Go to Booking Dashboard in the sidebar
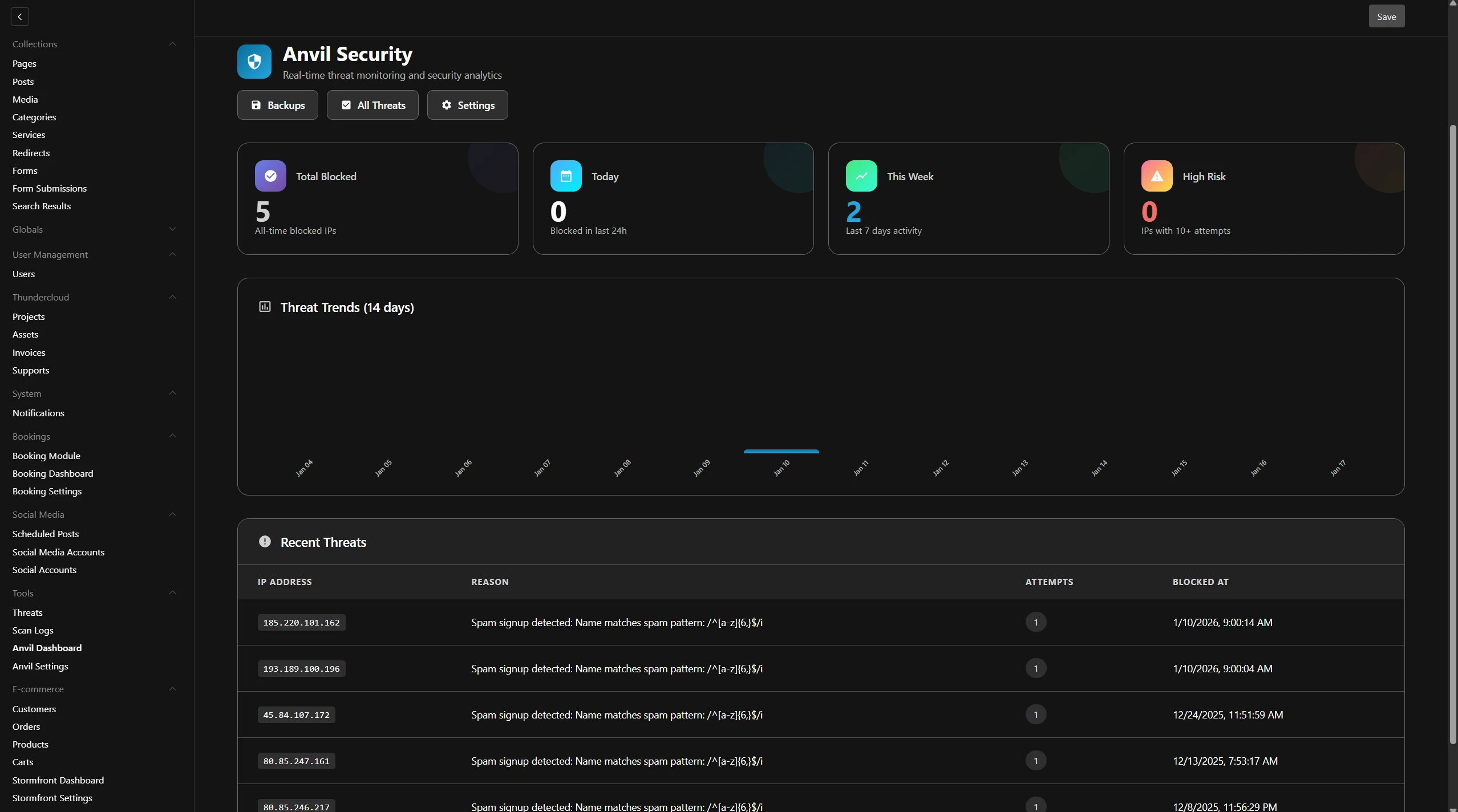The image size is (1458, 812). [52, 473]
